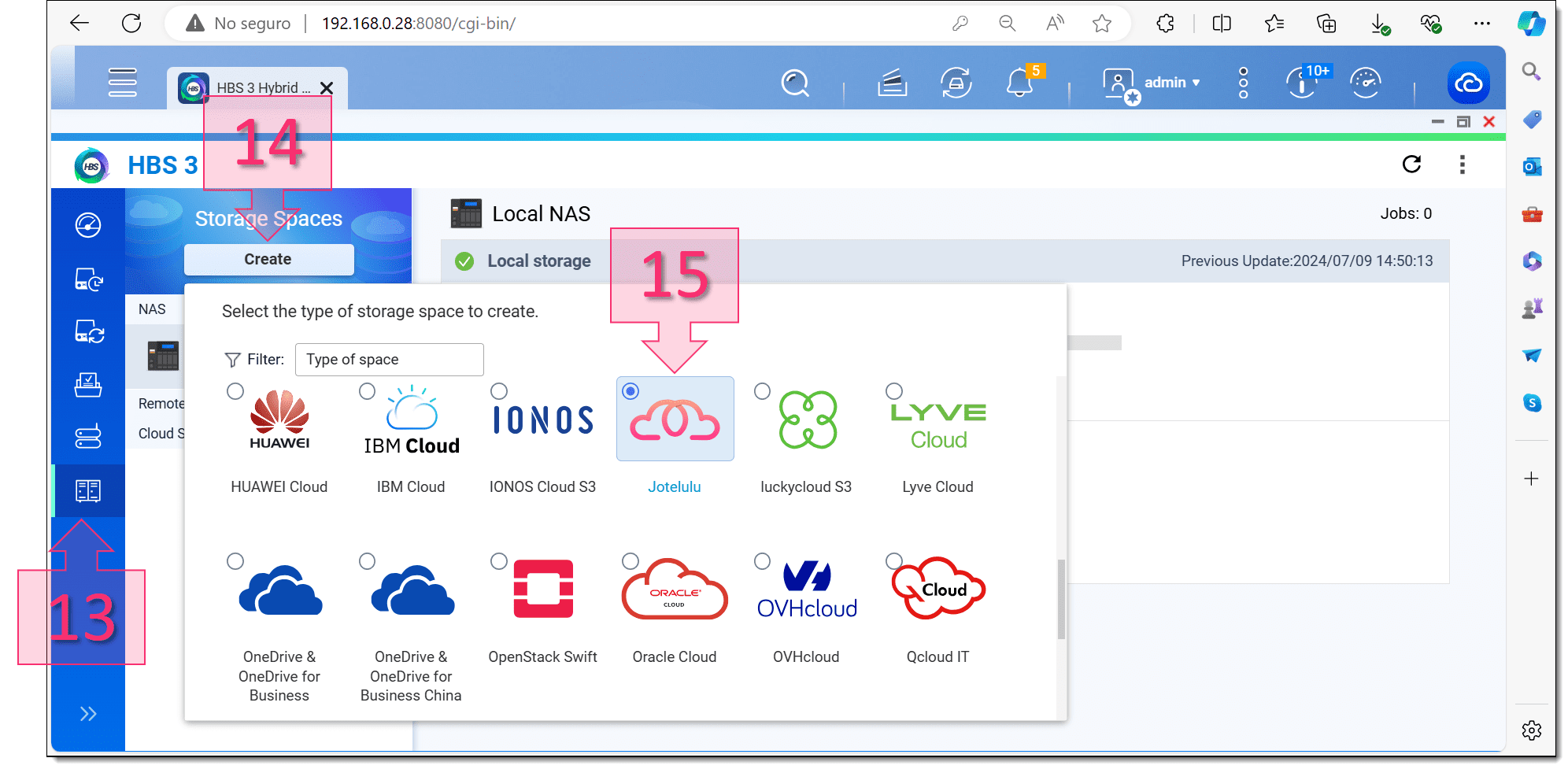Click the Type of space filter field
The image size is (1568, 769).
[x=389, y=360]
